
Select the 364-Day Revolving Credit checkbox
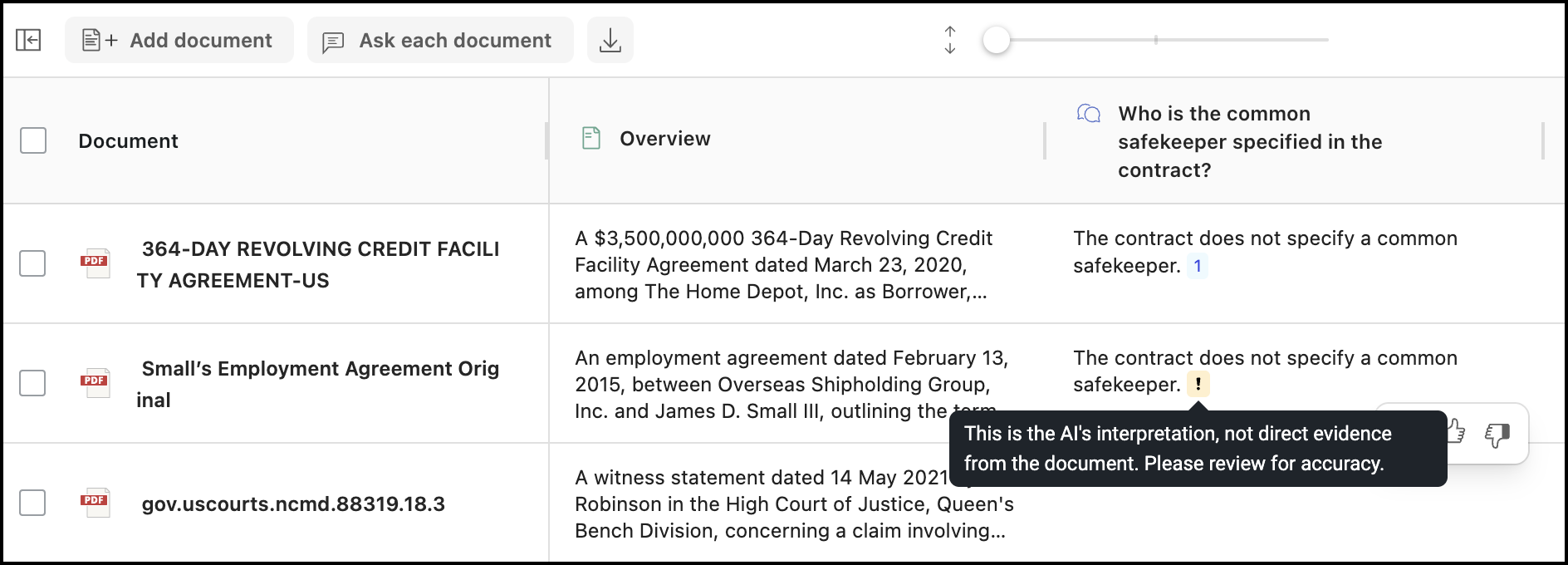33,263
